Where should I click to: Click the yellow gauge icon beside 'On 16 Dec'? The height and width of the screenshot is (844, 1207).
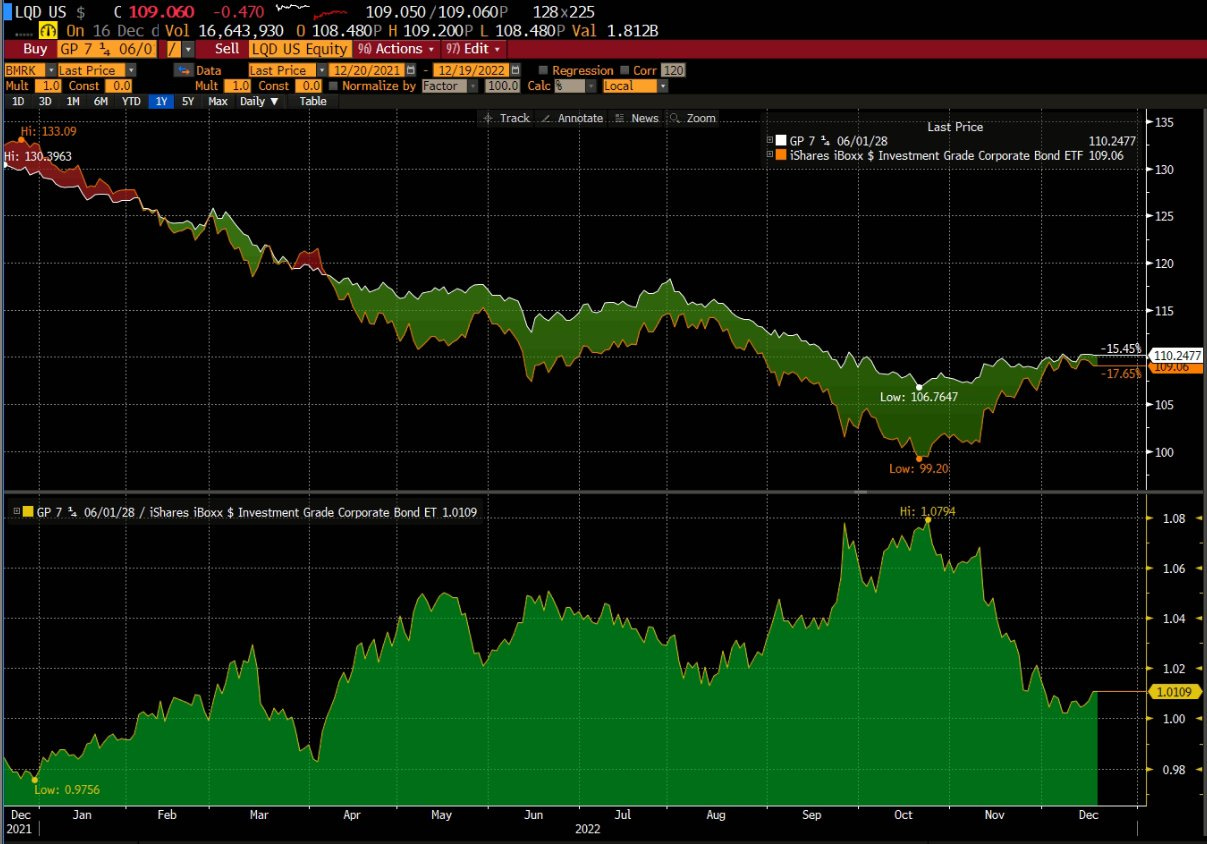click(47, 31)
